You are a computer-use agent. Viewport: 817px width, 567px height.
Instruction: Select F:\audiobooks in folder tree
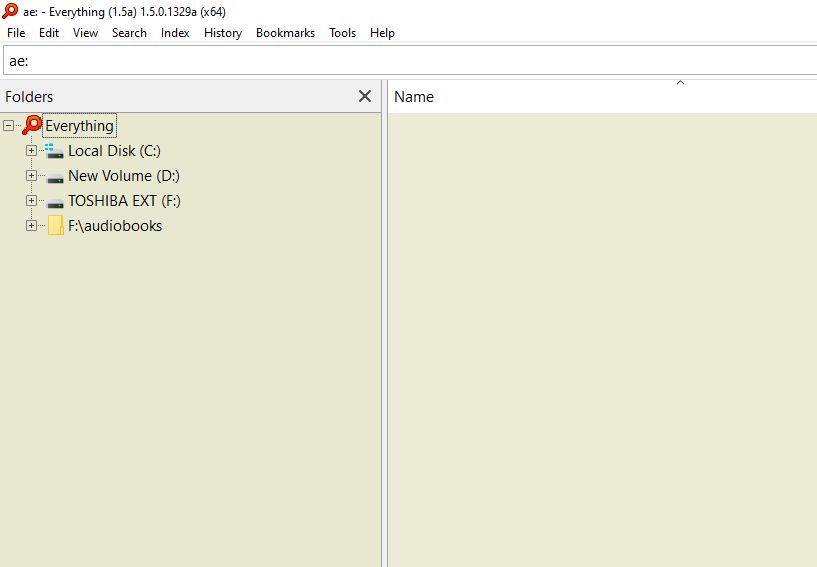[x=115, y=226]
